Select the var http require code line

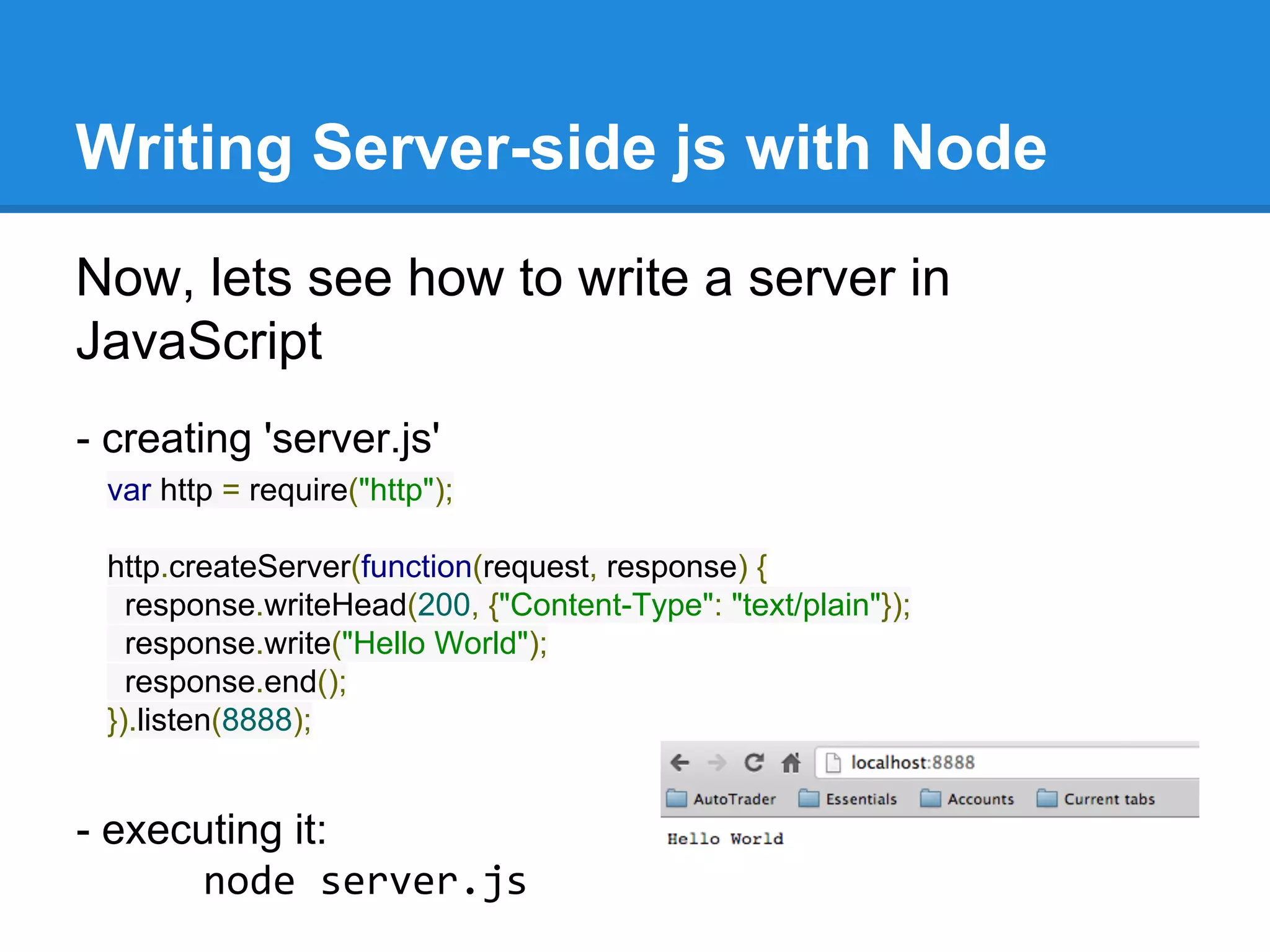280,490
